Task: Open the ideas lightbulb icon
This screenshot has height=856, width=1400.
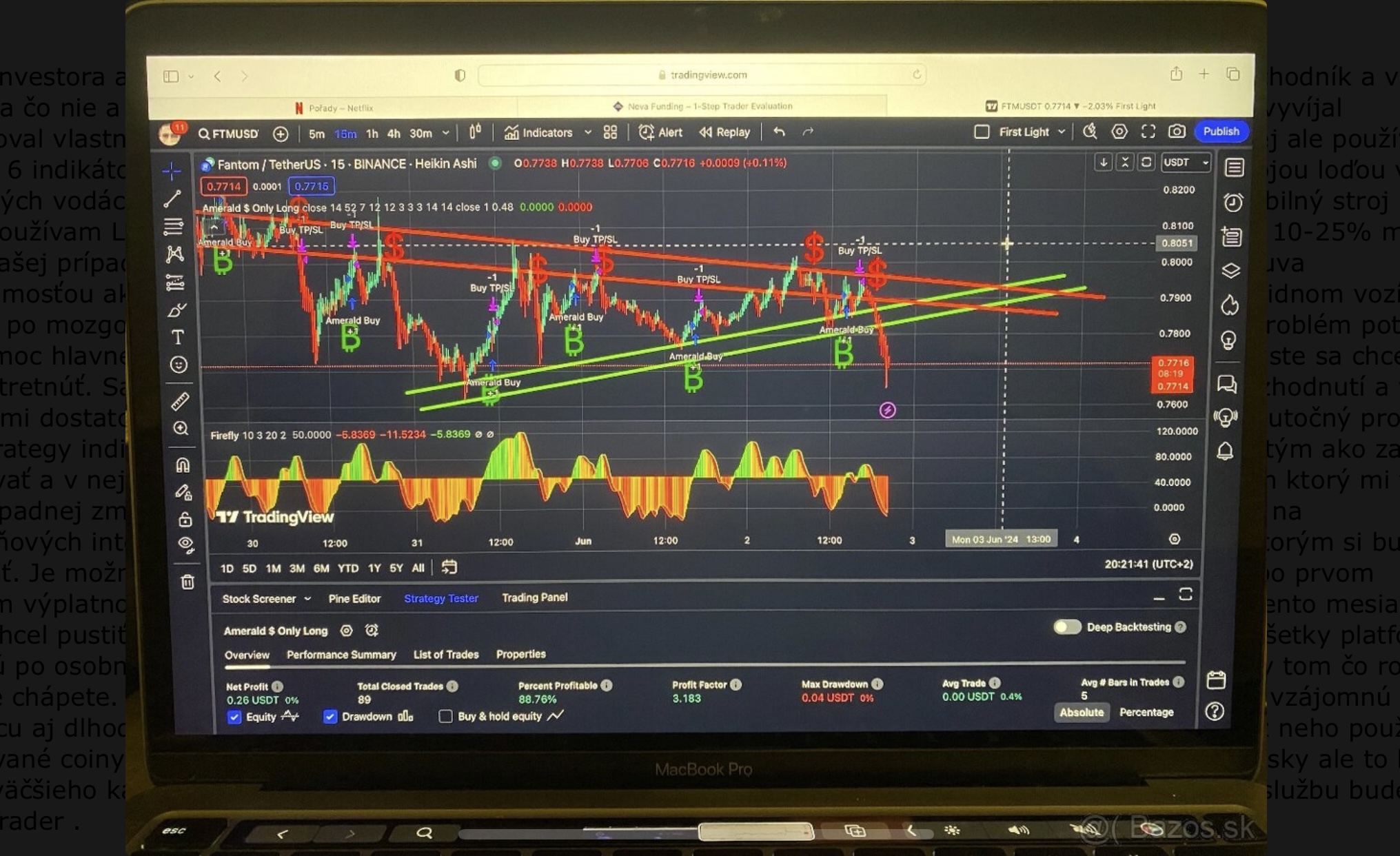Action: coord(1228,340)
